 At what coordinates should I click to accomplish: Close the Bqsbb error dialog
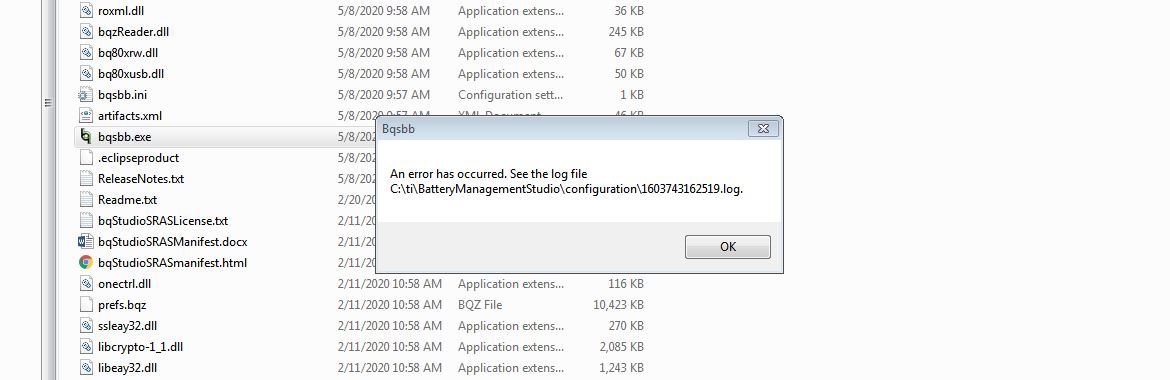(763, 128)
